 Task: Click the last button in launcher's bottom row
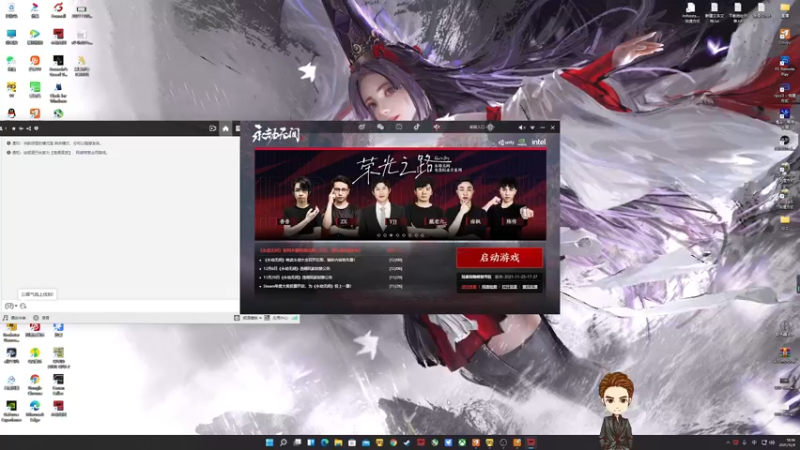click(530, 287)
